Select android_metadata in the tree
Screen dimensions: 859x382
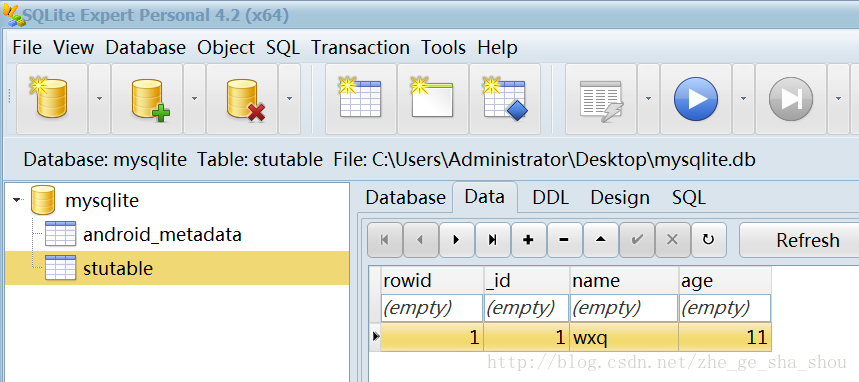pyautogui.click(x=162, y=235)
